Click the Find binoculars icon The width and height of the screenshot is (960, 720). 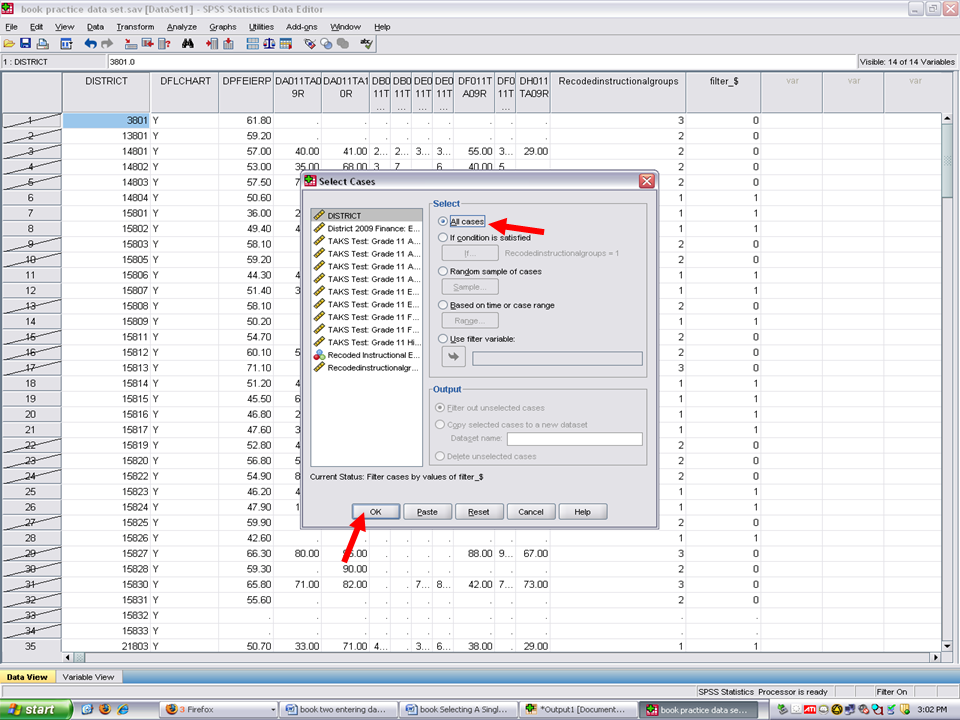click(187, 44)
